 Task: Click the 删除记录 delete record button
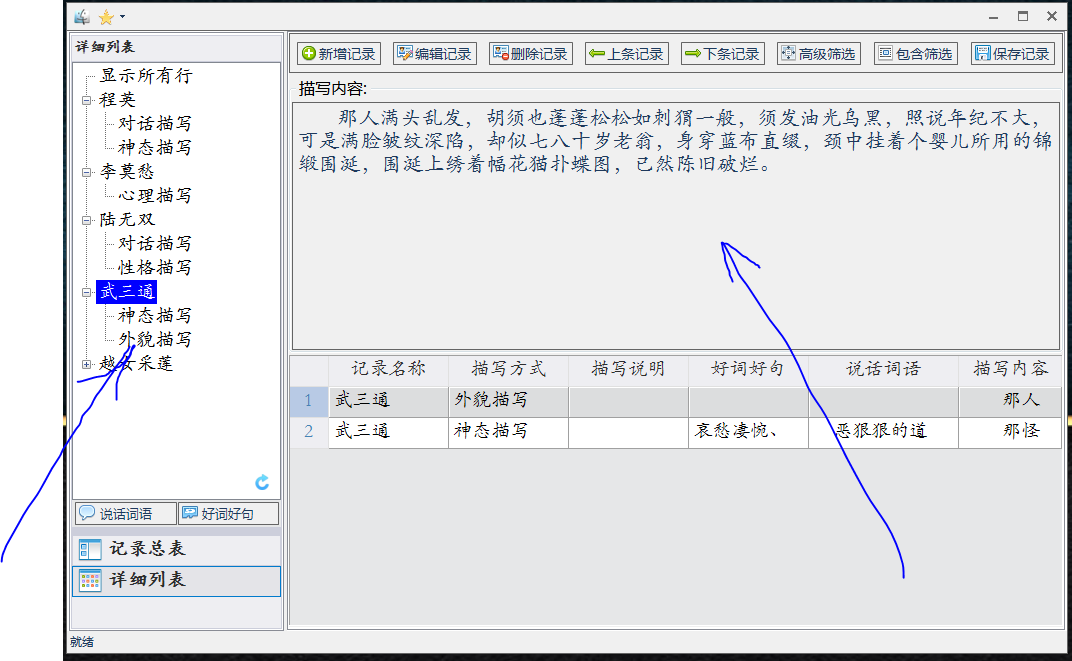531,53
